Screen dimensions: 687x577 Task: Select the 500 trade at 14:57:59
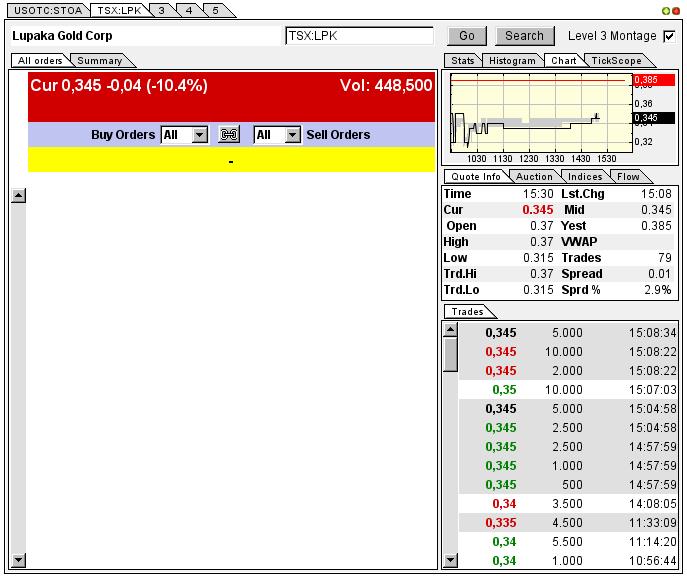click(568, 485)
